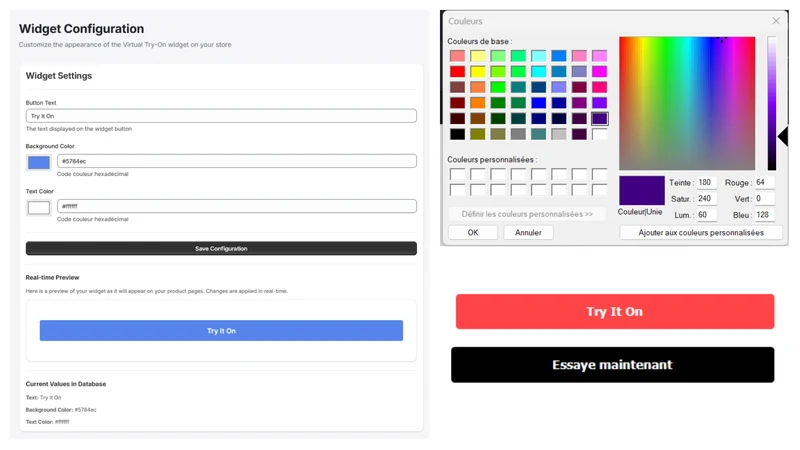Select the highlighted dark purple basic swatch
Viewport: 800px width, 450px height.
coord(599,118)
